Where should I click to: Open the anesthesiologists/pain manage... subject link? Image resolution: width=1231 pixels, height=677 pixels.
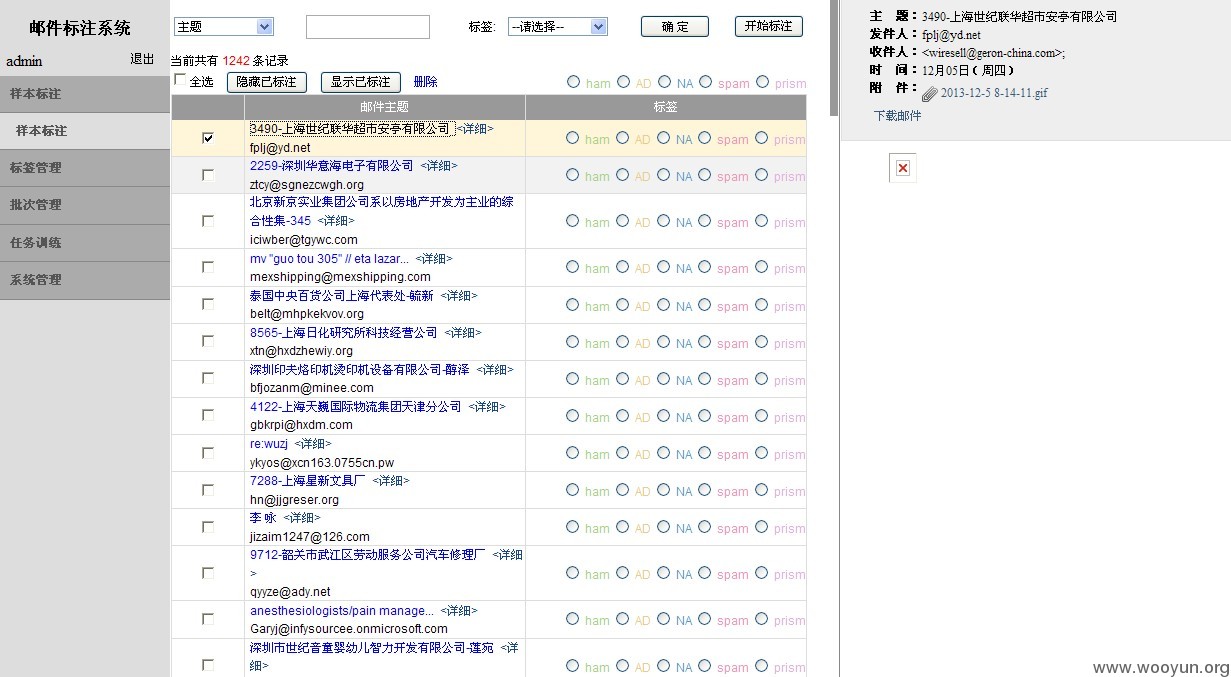click(x=342, y=611)
